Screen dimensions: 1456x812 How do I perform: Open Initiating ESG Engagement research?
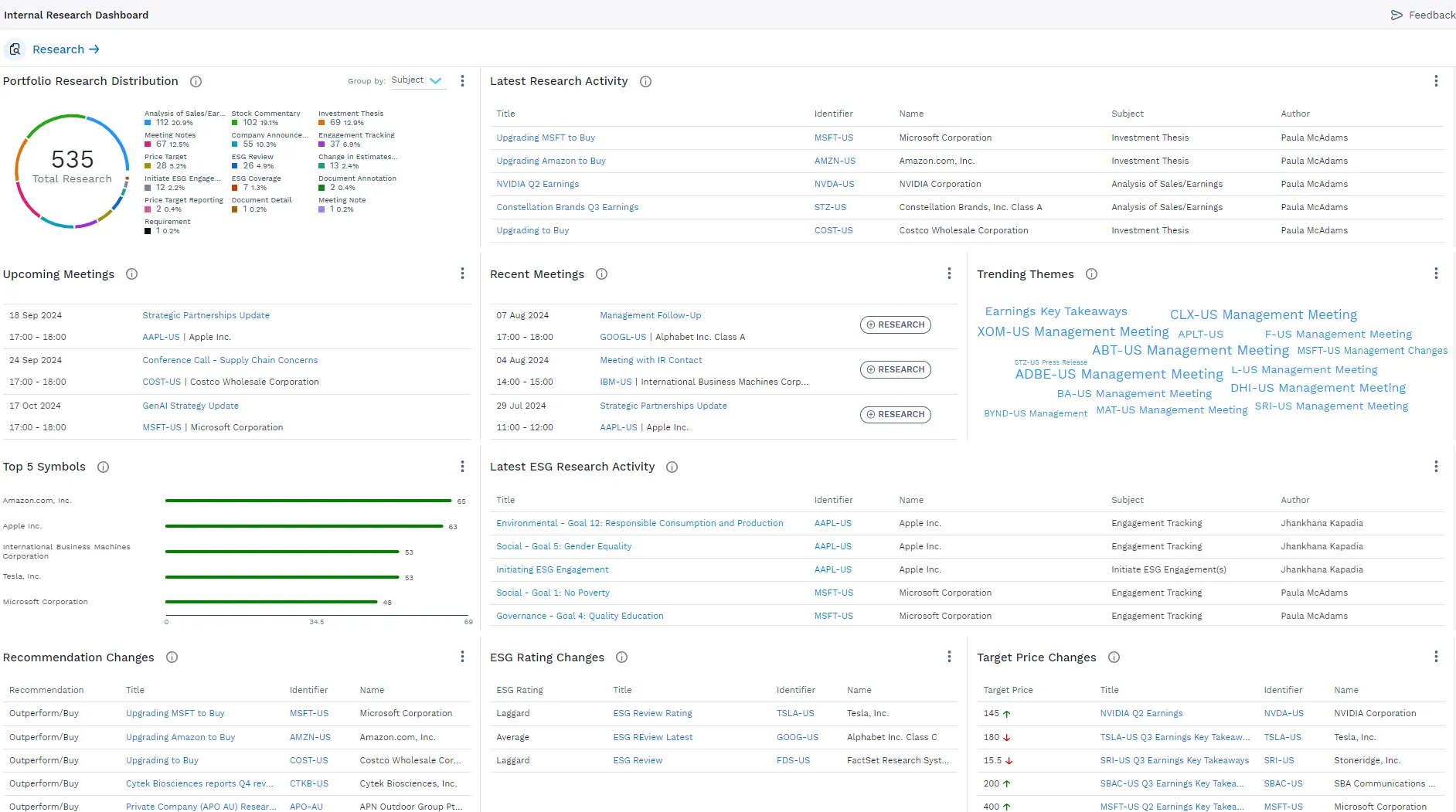(552, 569)
